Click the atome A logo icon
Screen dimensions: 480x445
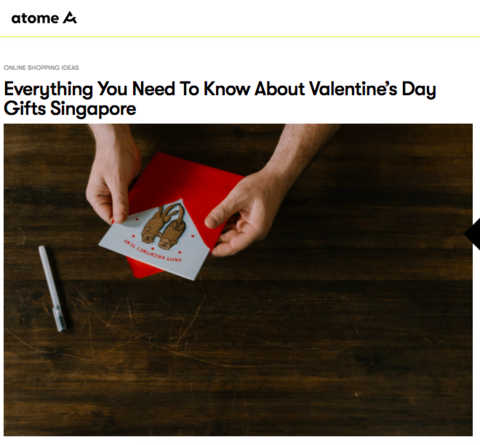(70, 17)
